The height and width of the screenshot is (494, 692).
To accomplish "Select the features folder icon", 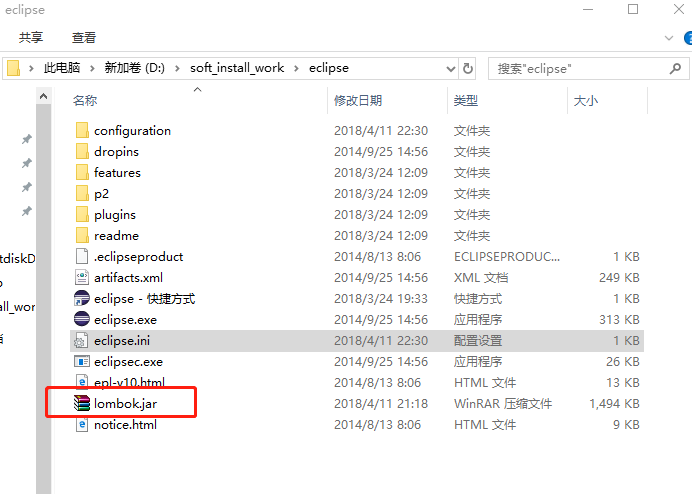I will pos(82,173).
